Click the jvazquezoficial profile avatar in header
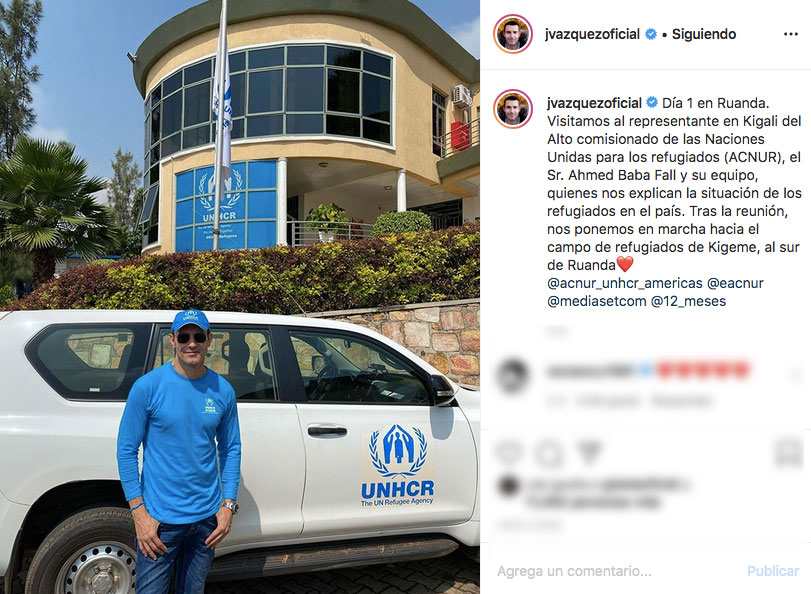The height and width of the screenshot is (594, 811). (x=513, y=34)
